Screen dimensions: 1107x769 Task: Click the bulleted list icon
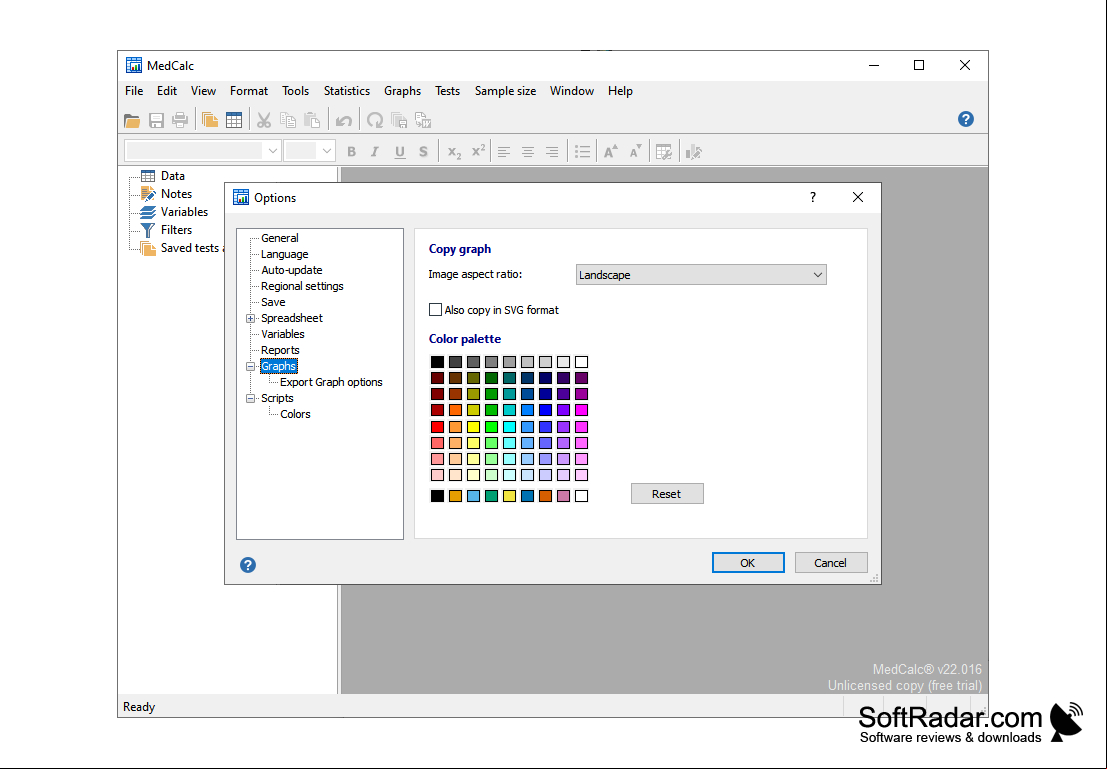(582, 152)
